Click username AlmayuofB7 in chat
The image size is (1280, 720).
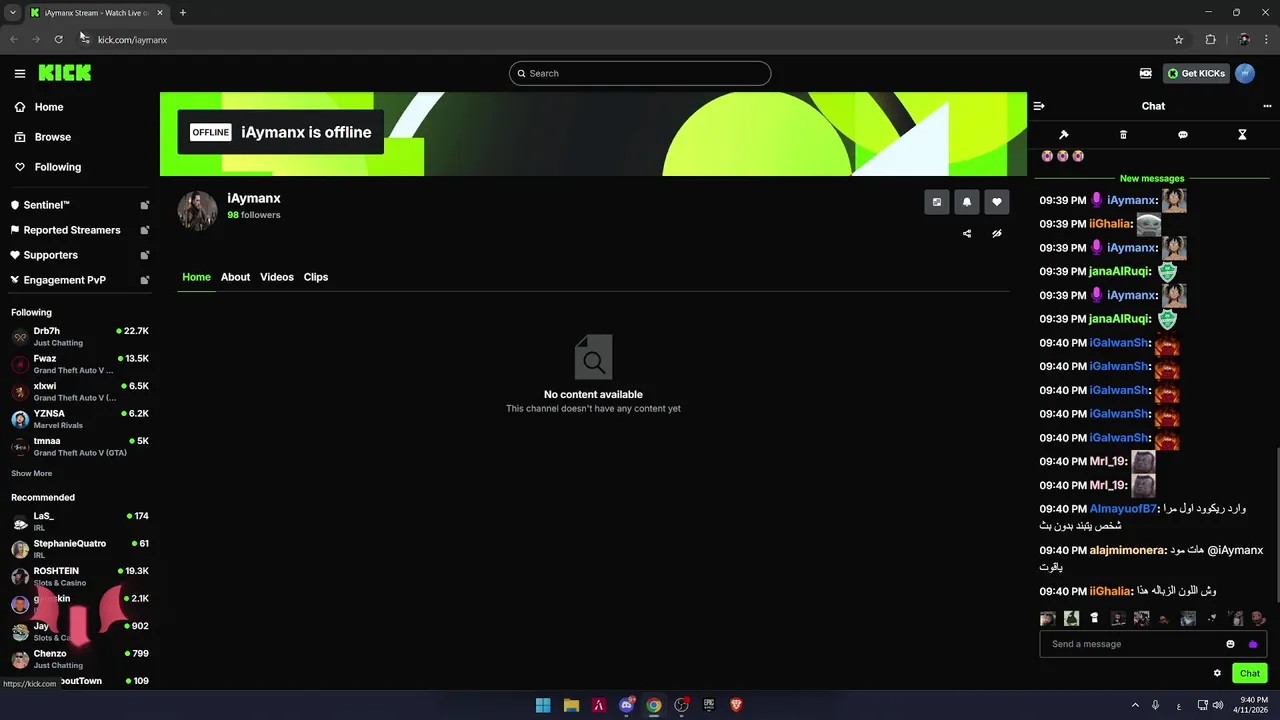pyautogui.click(x=1122, y=509)
